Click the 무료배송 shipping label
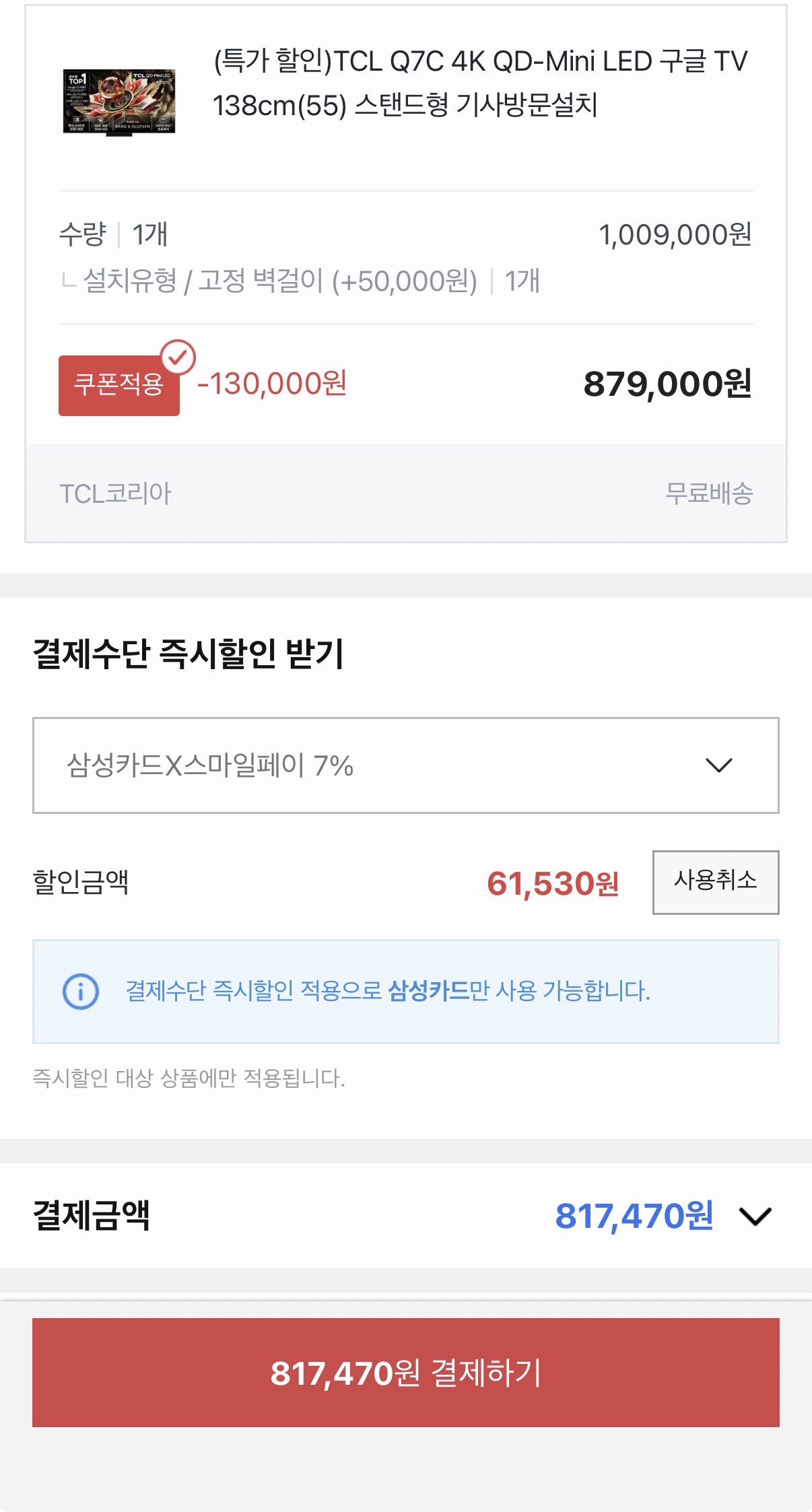The image size is (812, 1512). pos(708,493)
